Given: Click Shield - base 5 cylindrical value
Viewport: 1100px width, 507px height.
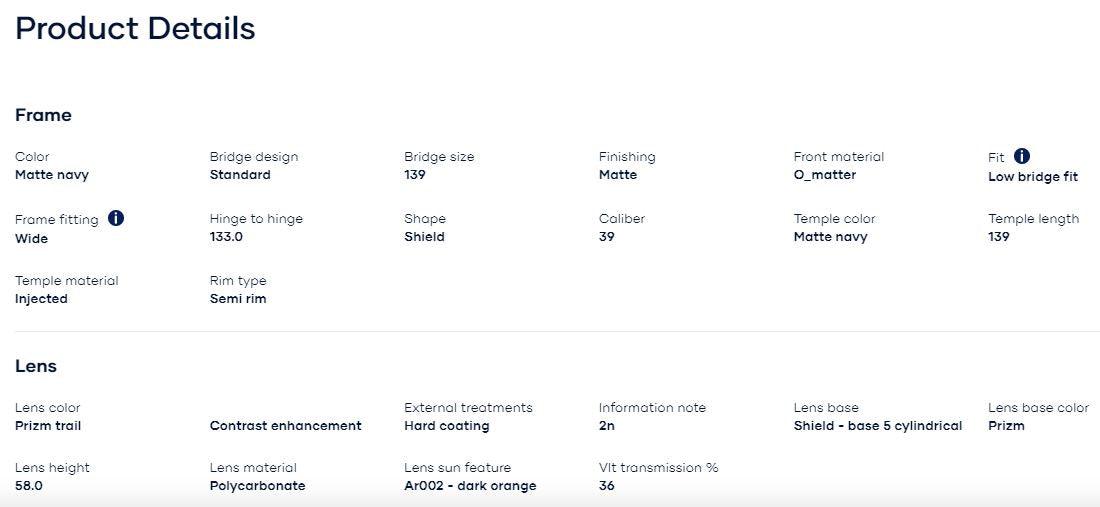Looking at the screenshot, I should [x=877, y=426].
